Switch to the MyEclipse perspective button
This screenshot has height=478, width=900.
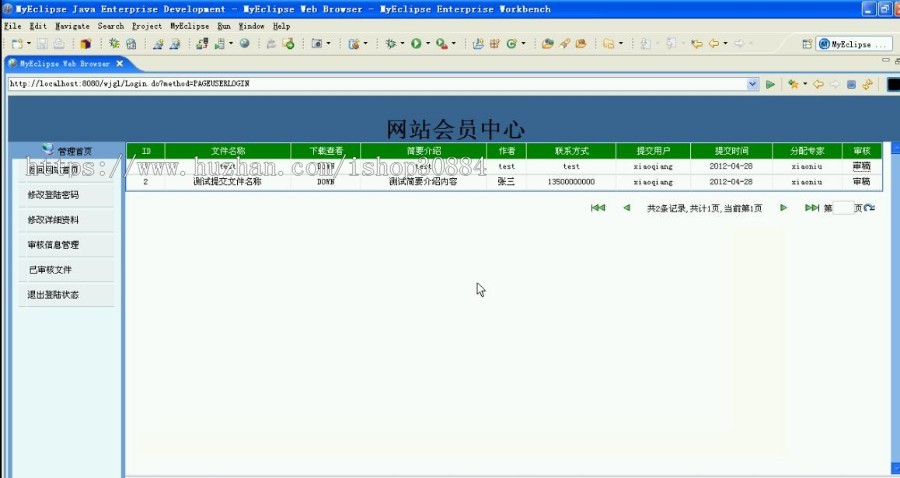[x=854, y=44]
